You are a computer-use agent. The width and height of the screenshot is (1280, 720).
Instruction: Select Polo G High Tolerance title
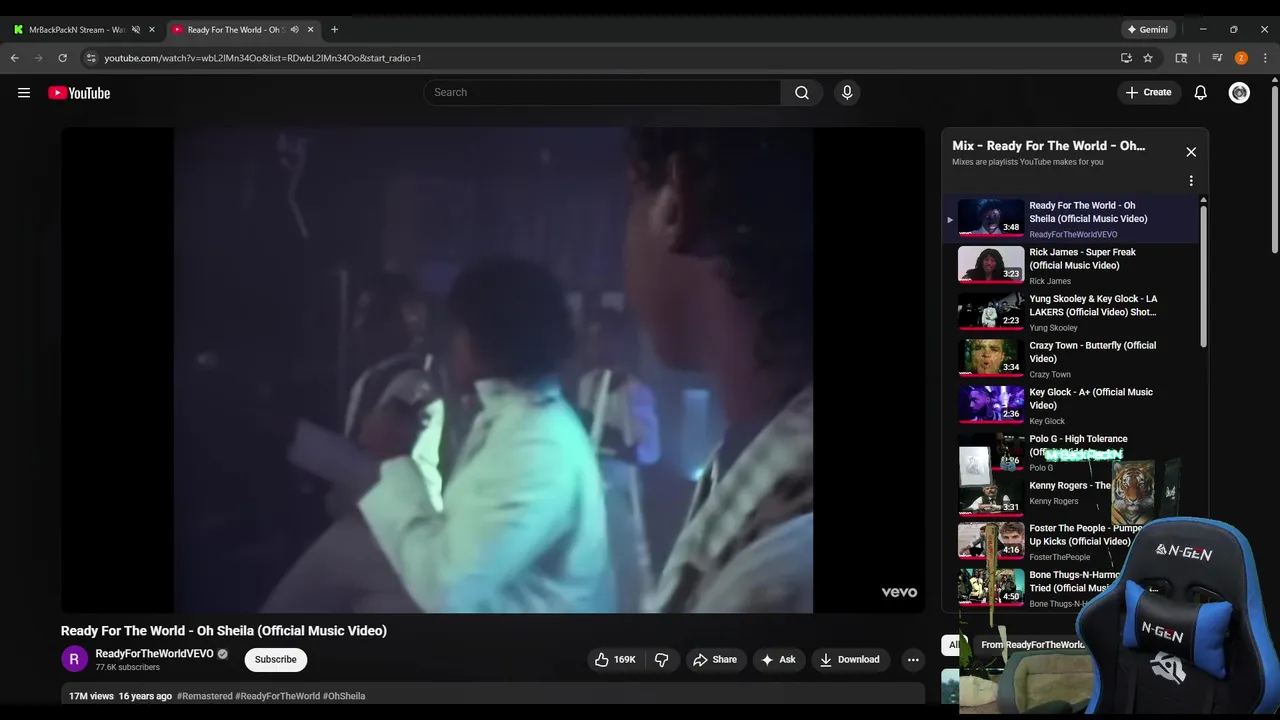tap(1078, 439)
